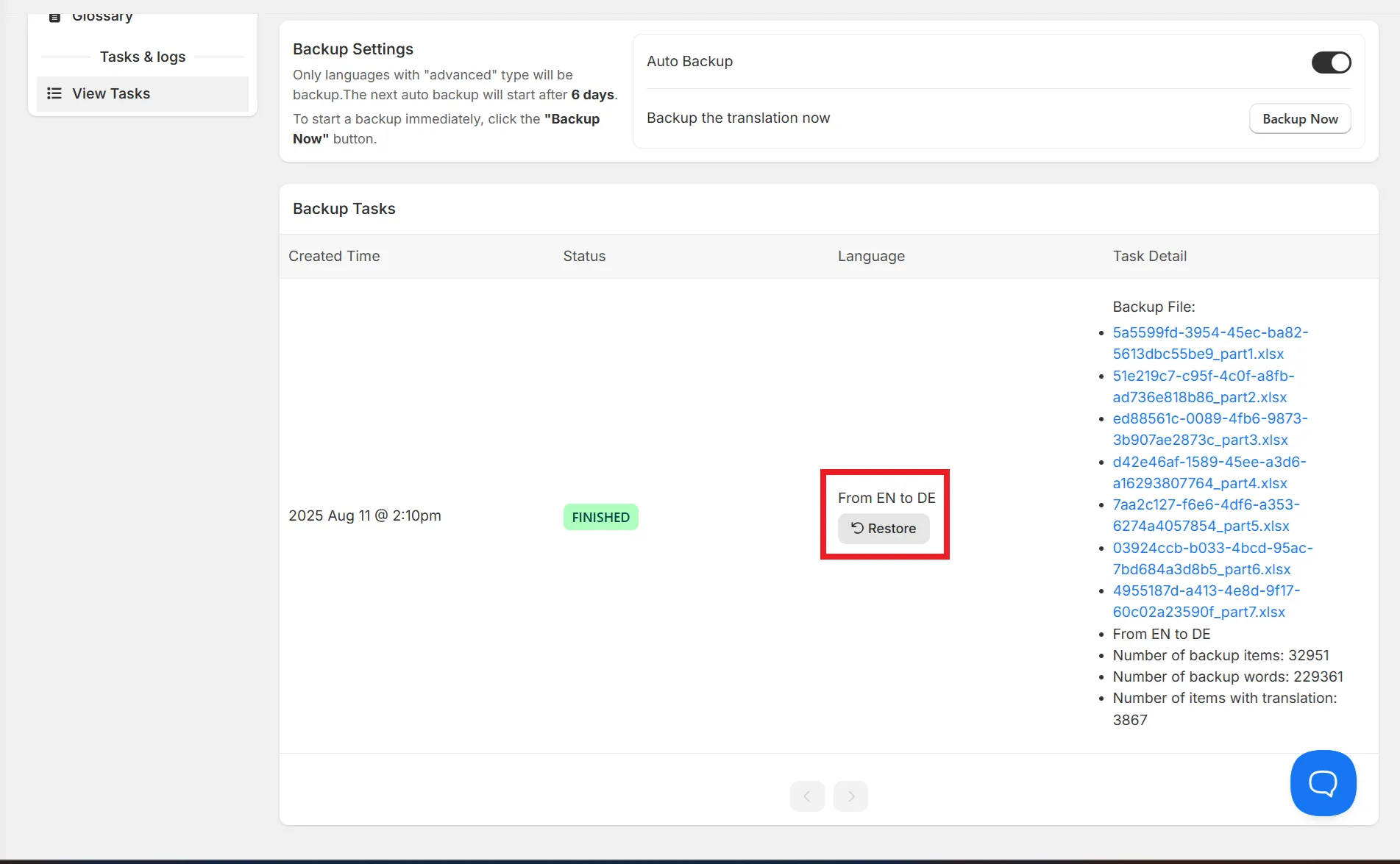Screen dimensions: 1400x864
Task: Open the chat support bubble
Action: point(1323,783)
